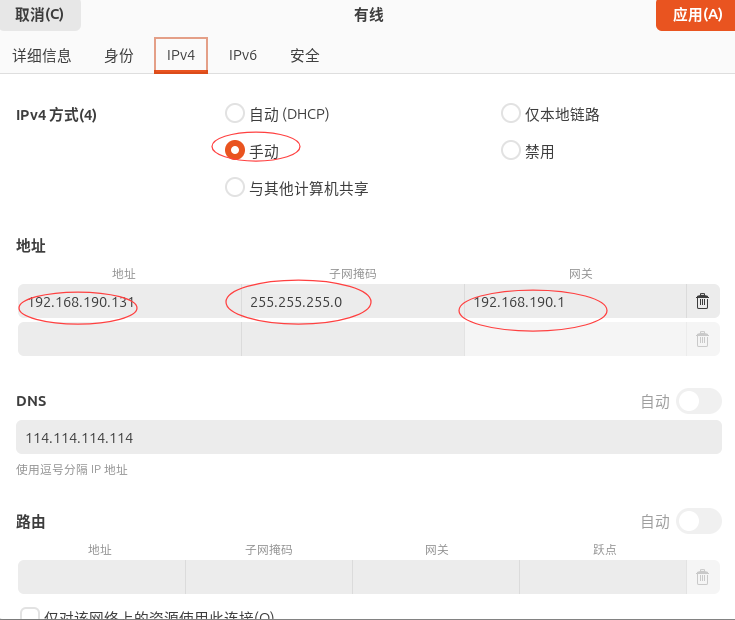Click trash icon in route row

(x=702, y=577)
